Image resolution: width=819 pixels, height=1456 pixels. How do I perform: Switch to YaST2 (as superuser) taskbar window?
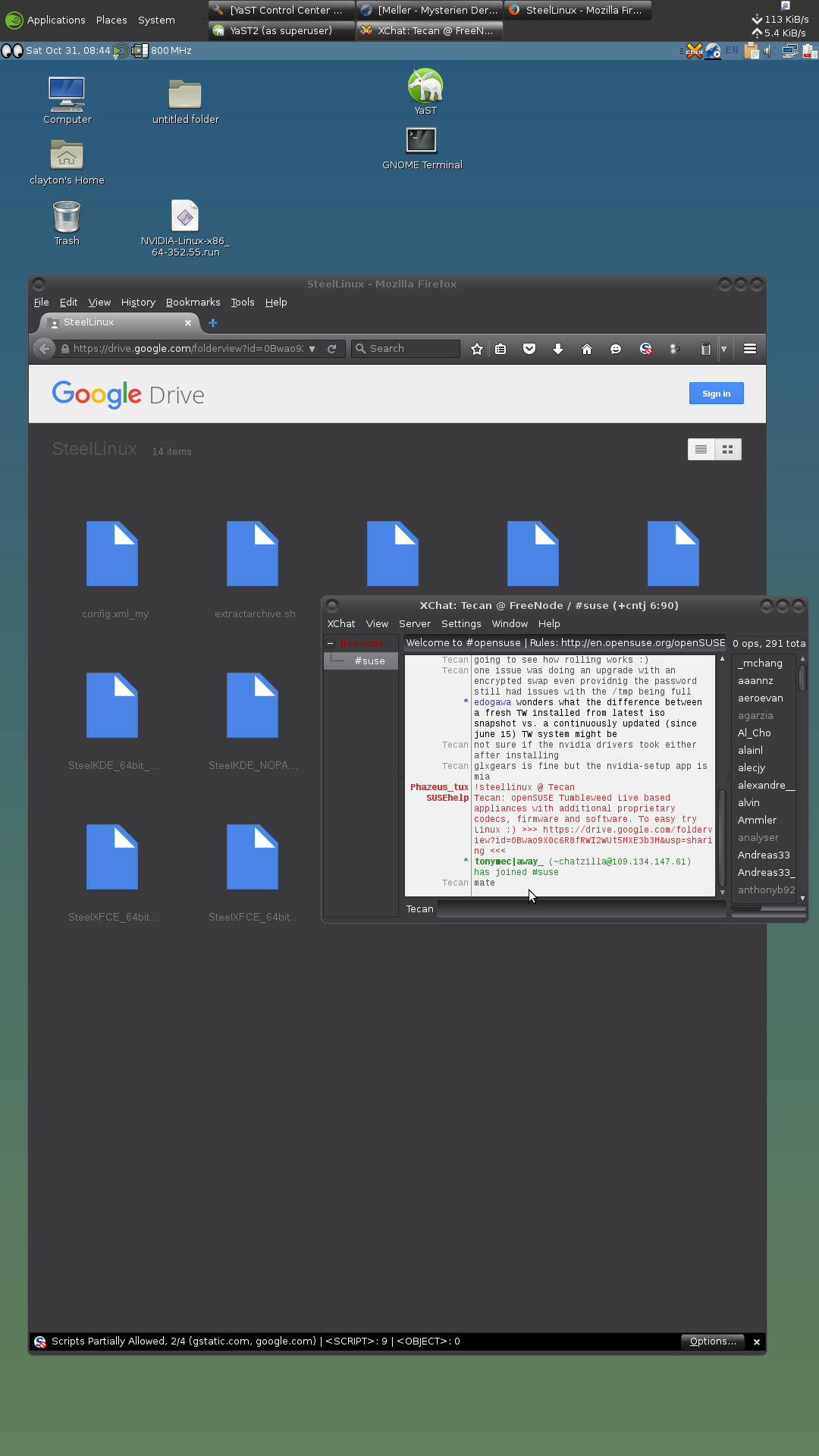[x=281, y=30]
